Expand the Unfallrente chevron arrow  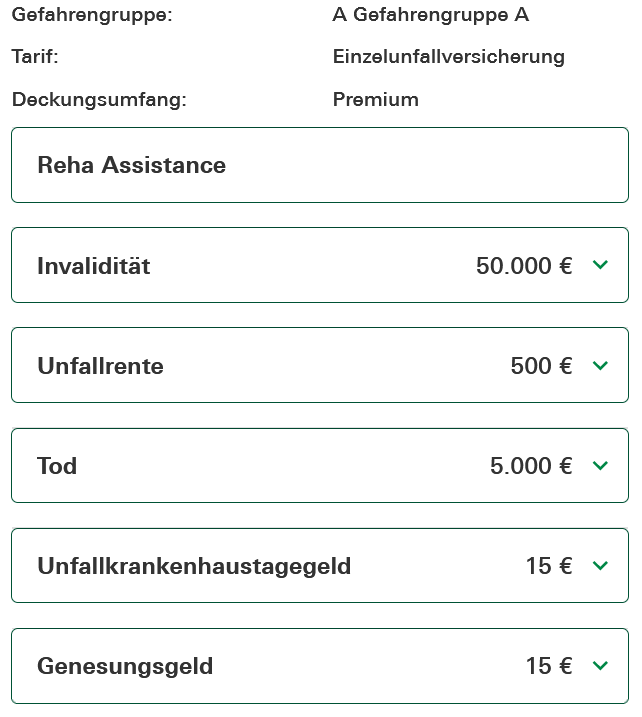(x=600, y=366)
